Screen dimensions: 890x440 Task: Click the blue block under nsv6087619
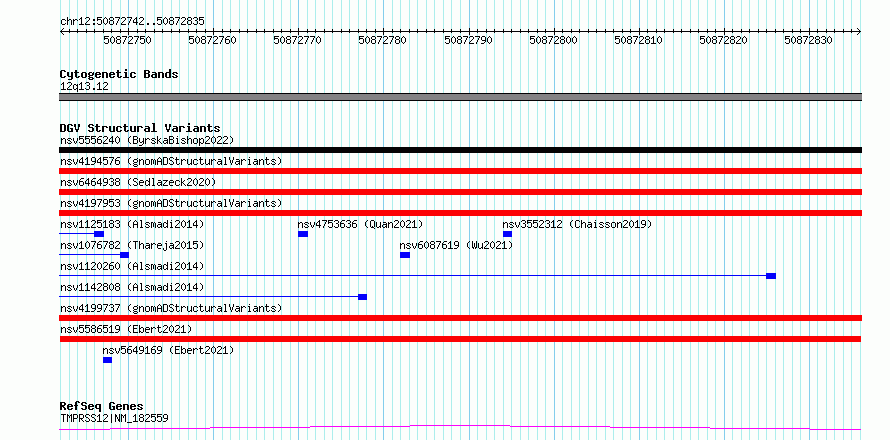pos(405,255)
